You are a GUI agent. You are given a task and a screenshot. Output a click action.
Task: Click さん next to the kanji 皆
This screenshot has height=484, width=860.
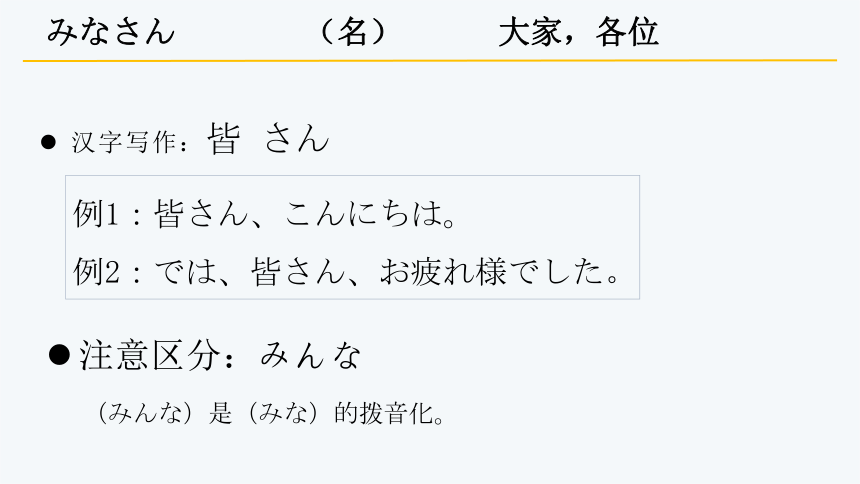(x=297, y=139)
